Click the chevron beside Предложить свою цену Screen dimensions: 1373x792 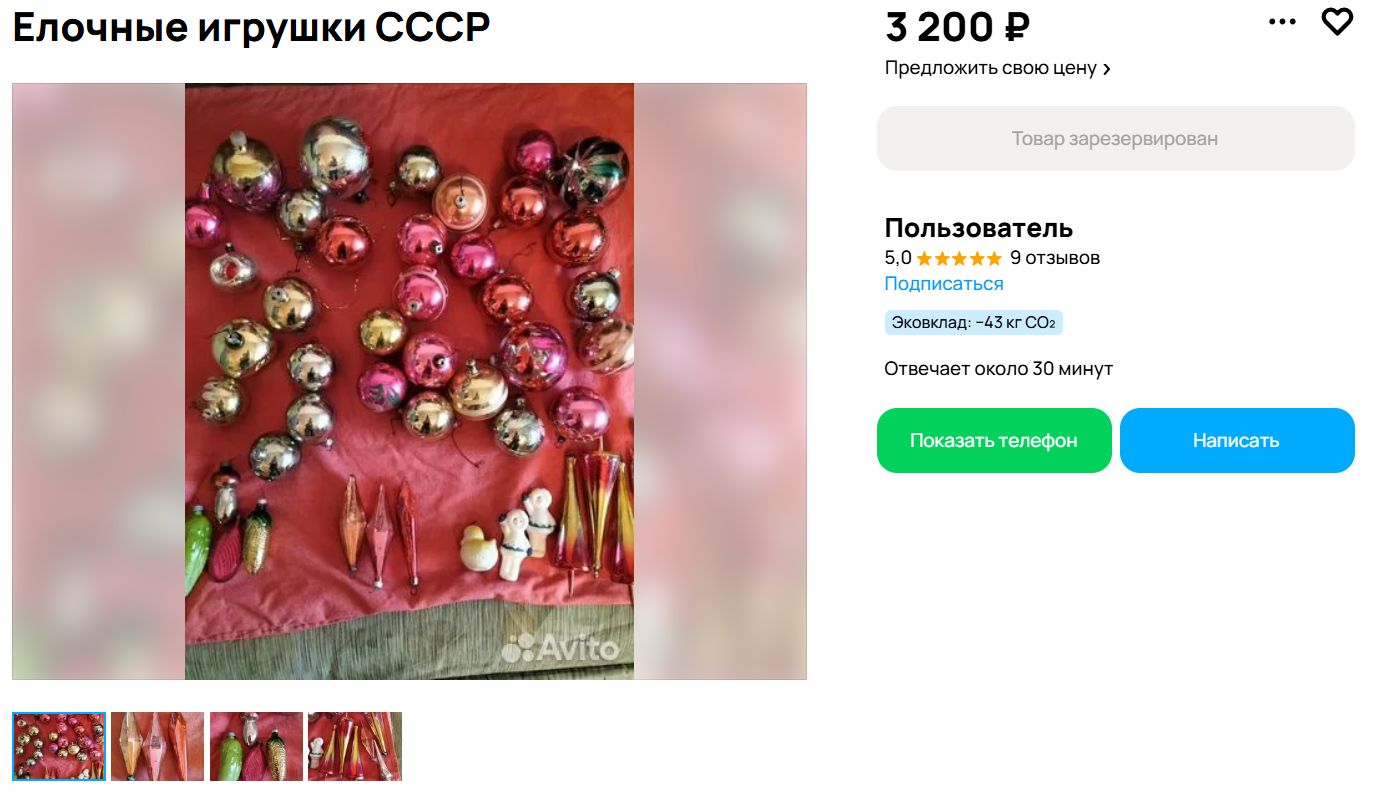1106,69
